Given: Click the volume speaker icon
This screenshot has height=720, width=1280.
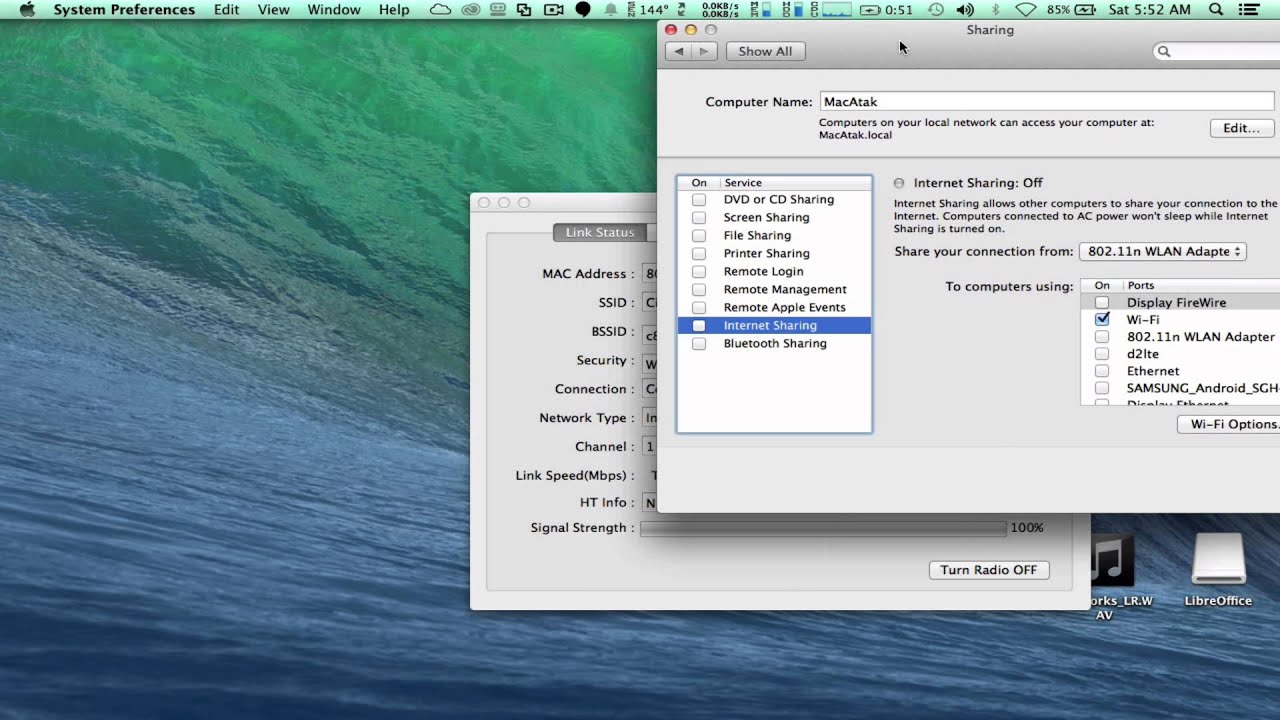Looking at the screenshot, I should point(965,9).
